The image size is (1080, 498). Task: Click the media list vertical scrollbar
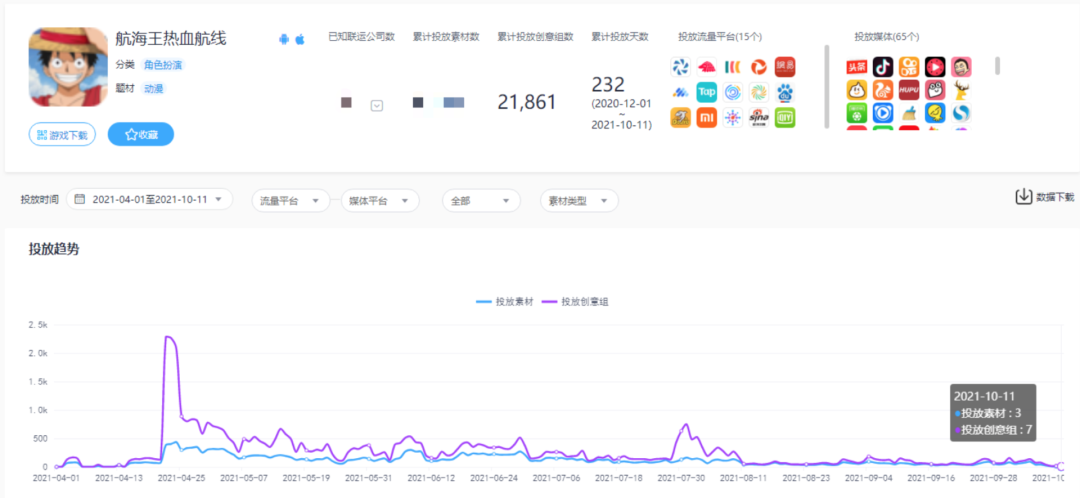point(997,66)
